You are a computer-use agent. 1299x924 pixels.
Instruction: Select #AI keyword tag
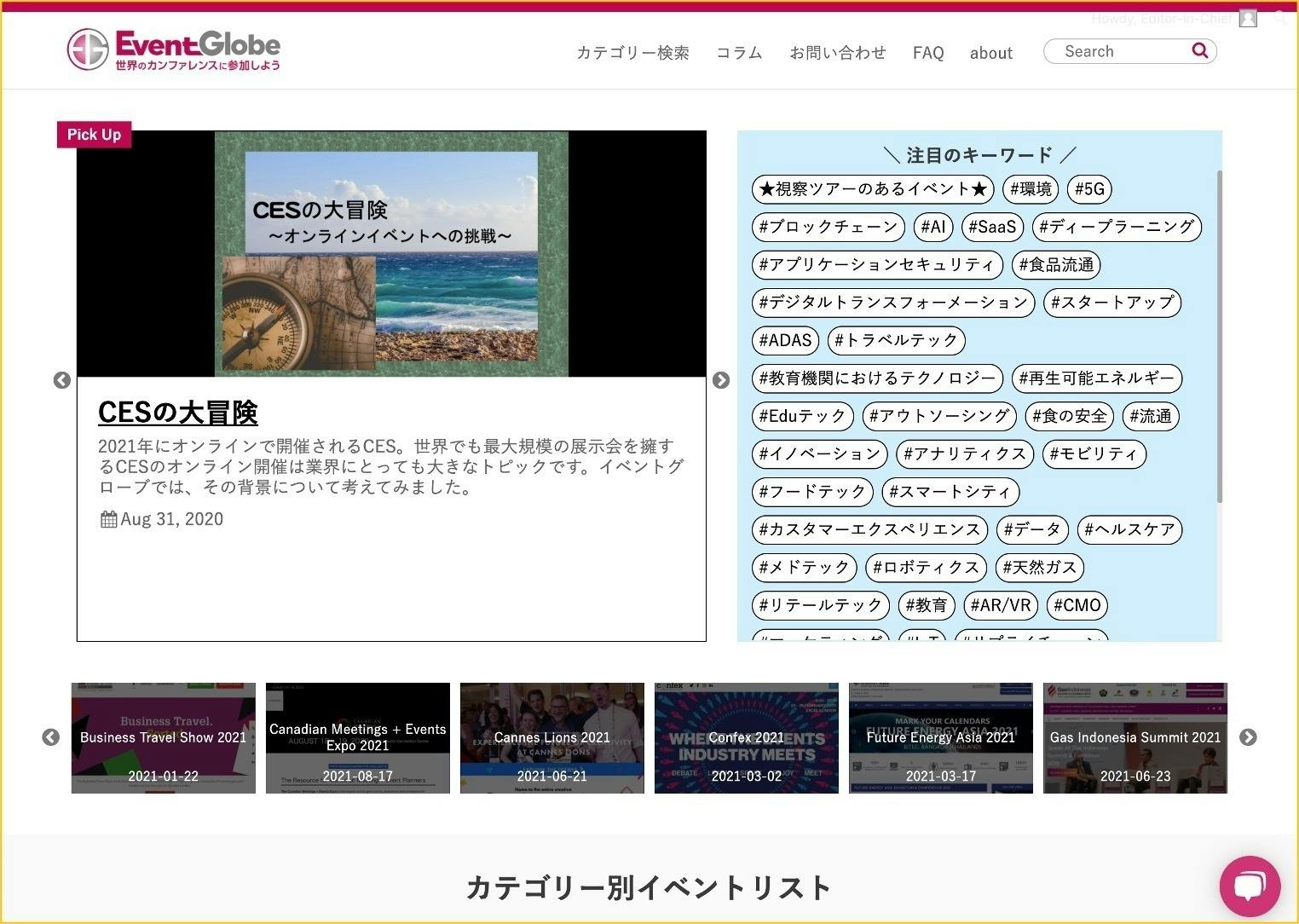tap(933, 227)
